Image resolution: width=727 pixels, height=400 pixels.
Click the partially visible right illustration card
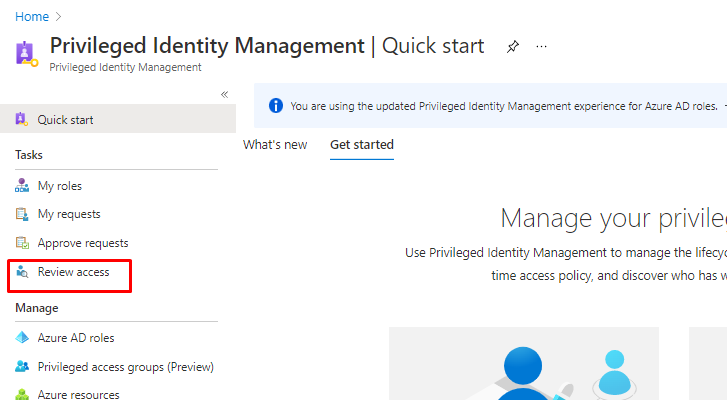708,365
